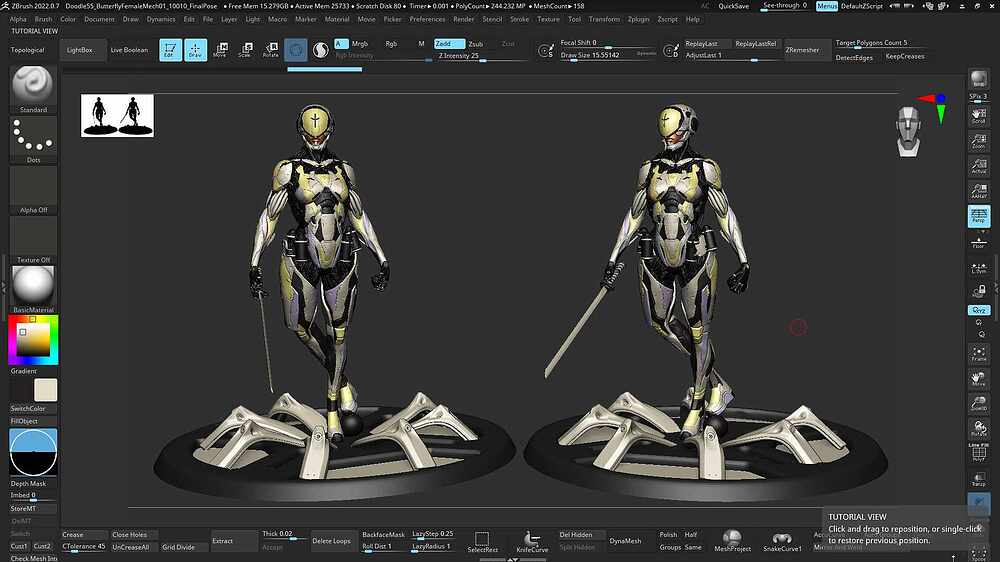Click the Del Hidden button
The image size is (1000, 562).
pos(576,535)
